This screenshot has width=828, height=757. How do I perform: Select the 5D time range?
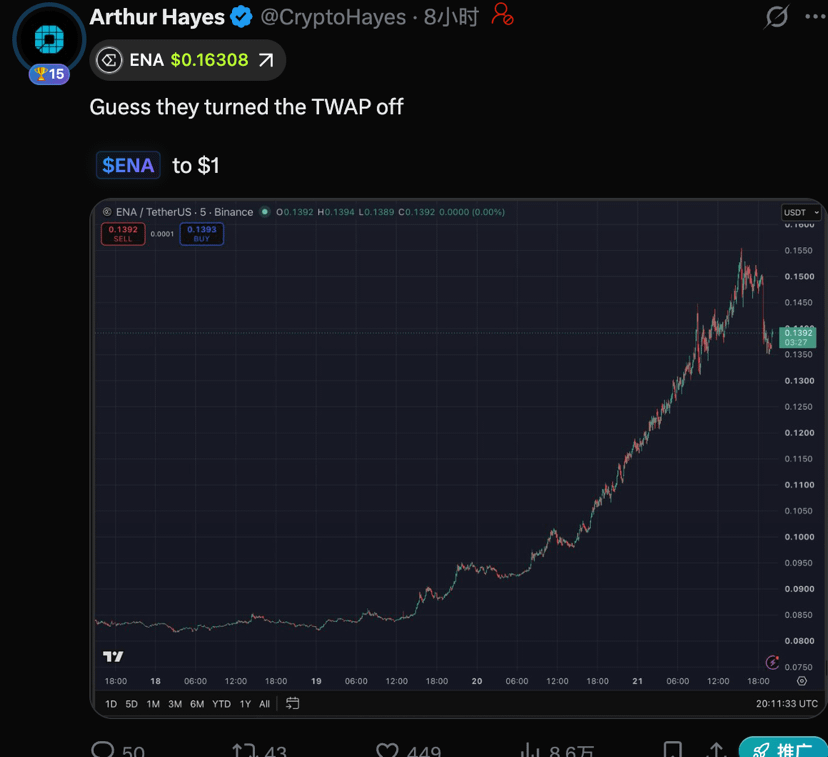[131, 704]
